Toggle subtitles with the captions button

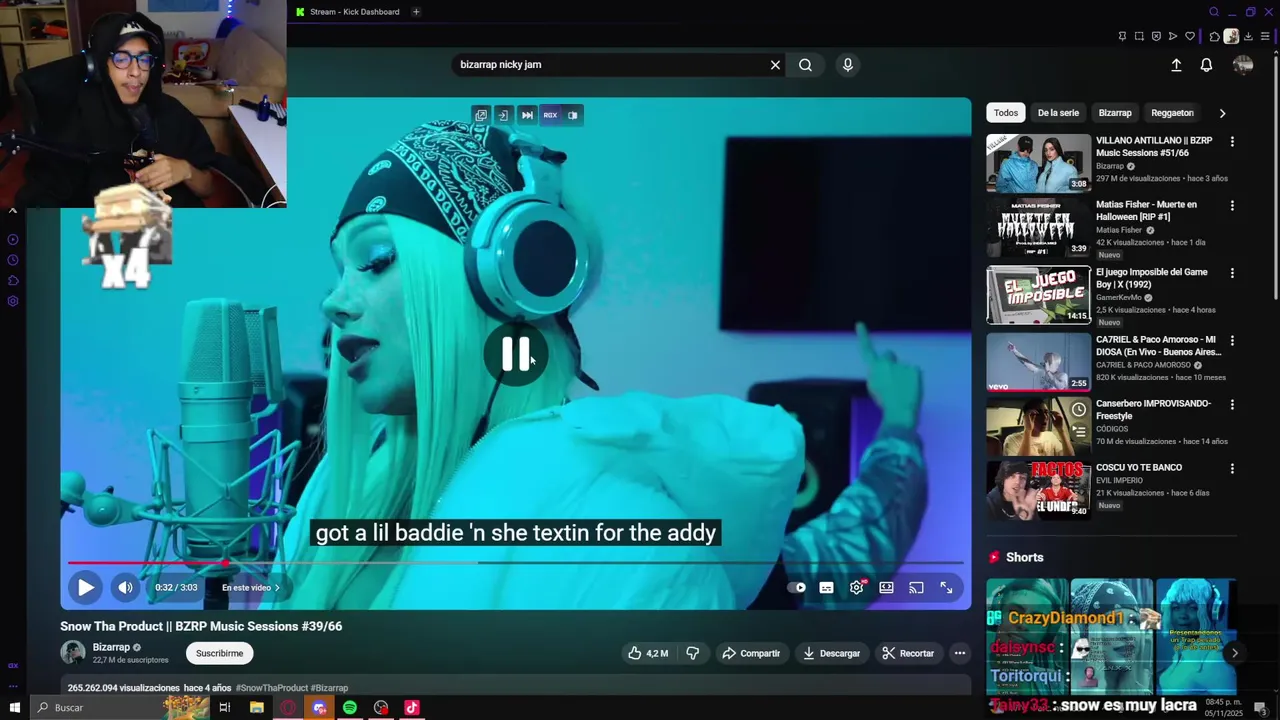826,588
